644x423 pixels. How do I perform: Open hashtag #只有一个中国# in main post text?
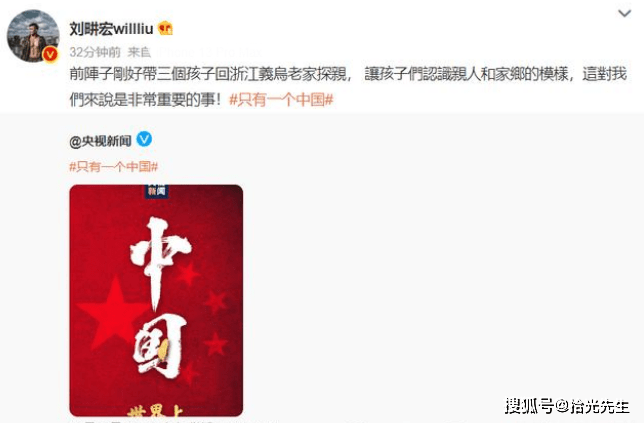281,99
